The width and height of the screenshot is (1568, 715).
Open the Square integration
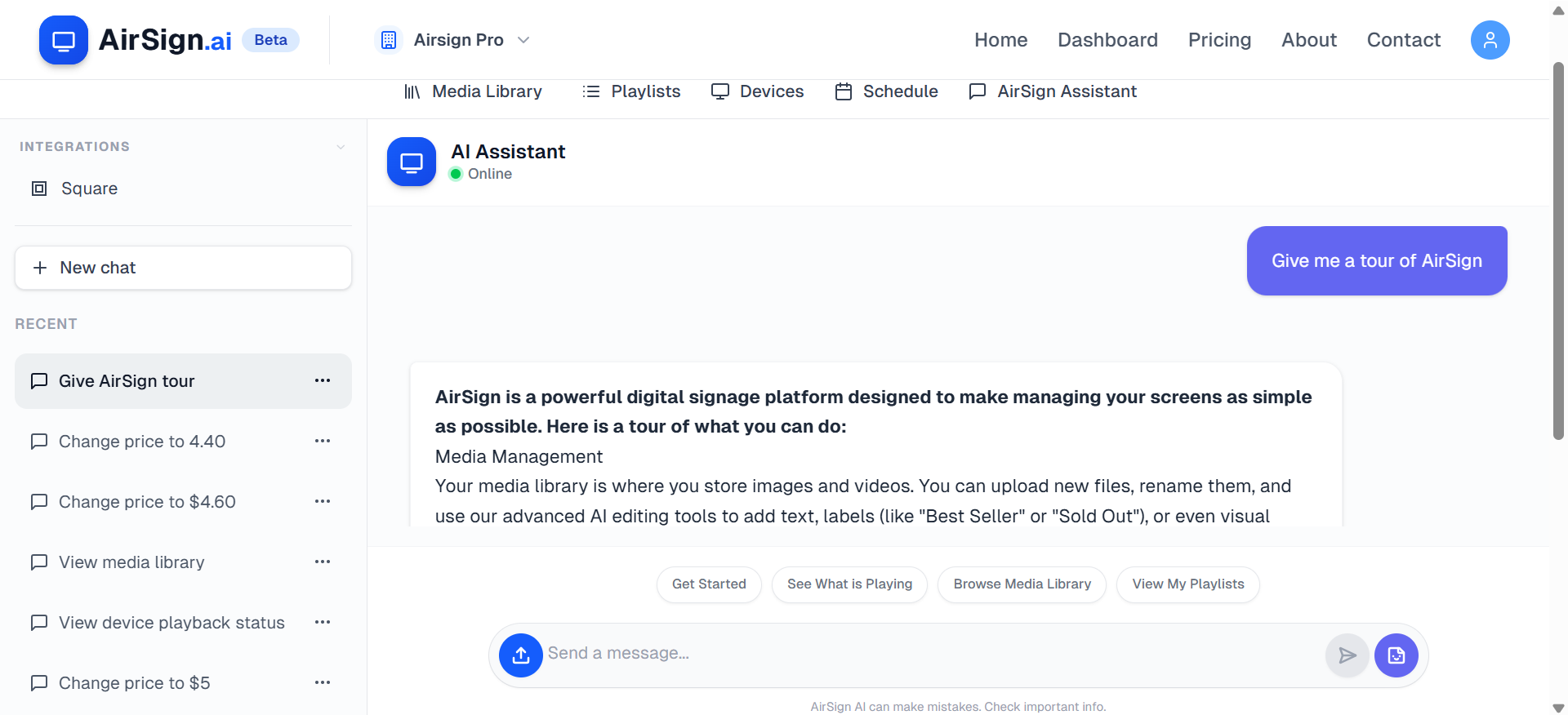183,189
